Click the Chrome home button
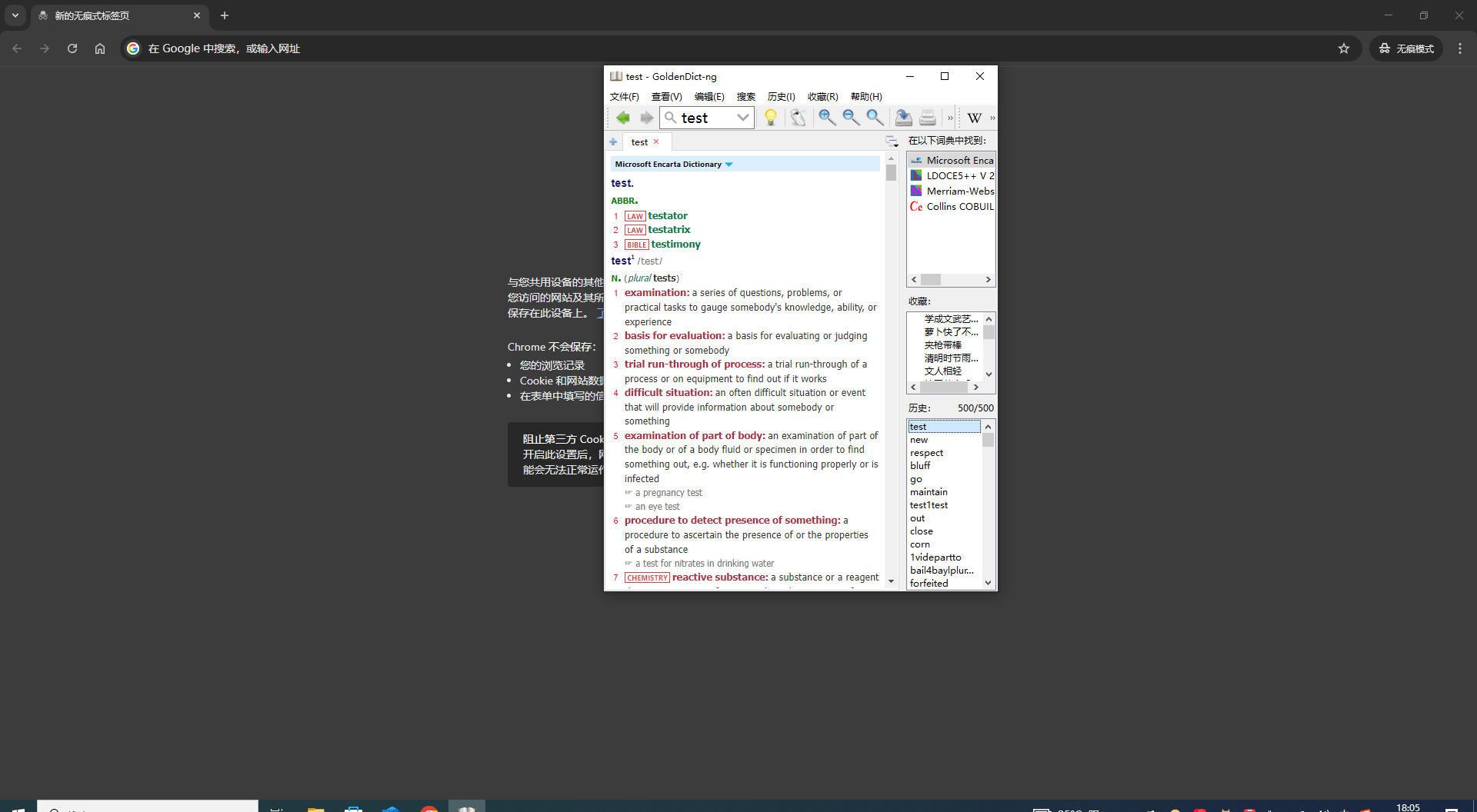 100,48
